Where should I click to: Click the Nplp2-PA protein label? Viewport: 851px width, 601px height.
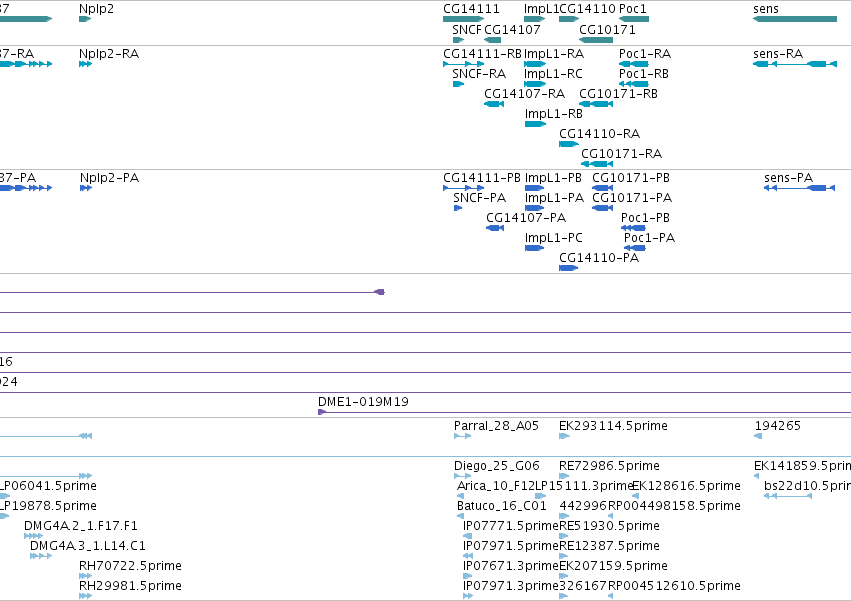click(110, 178)
